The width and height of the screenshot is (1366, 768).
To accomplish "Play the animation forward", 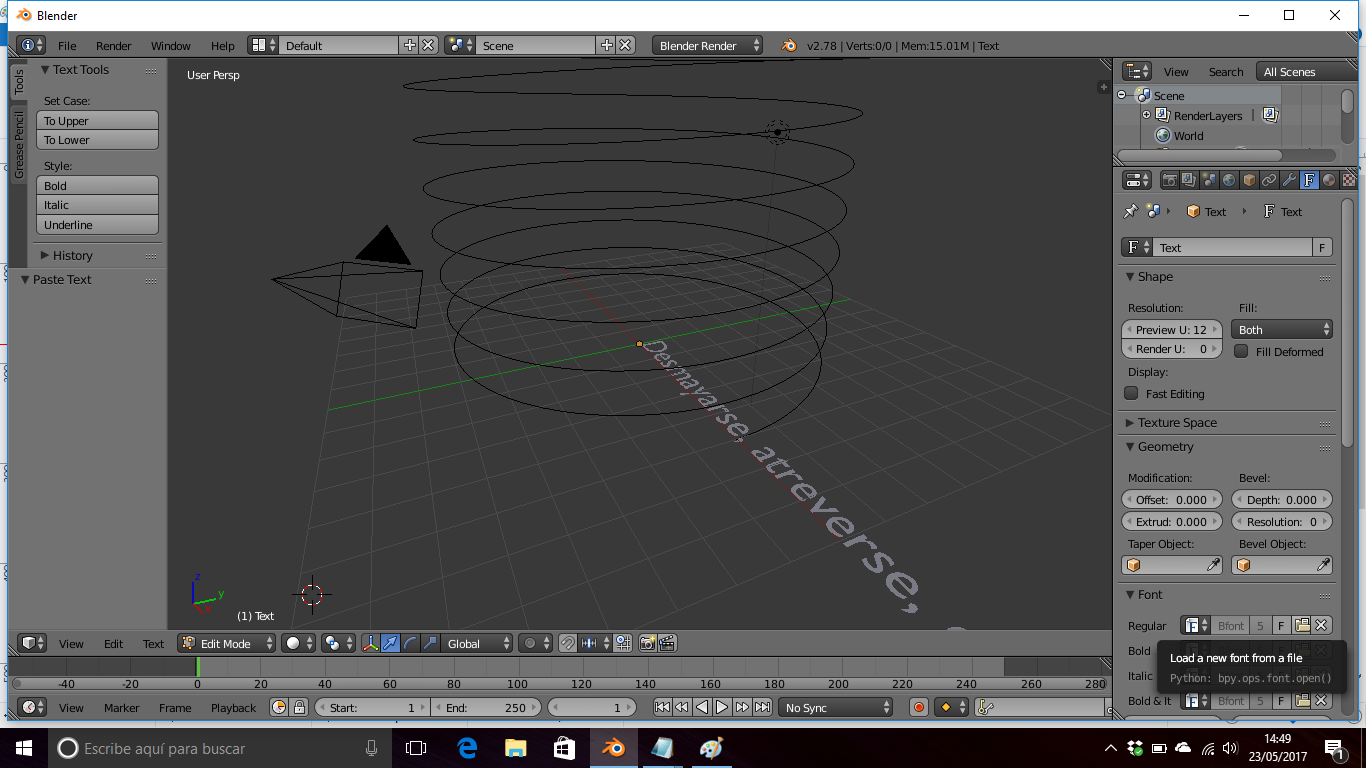I will coord(722,707).
